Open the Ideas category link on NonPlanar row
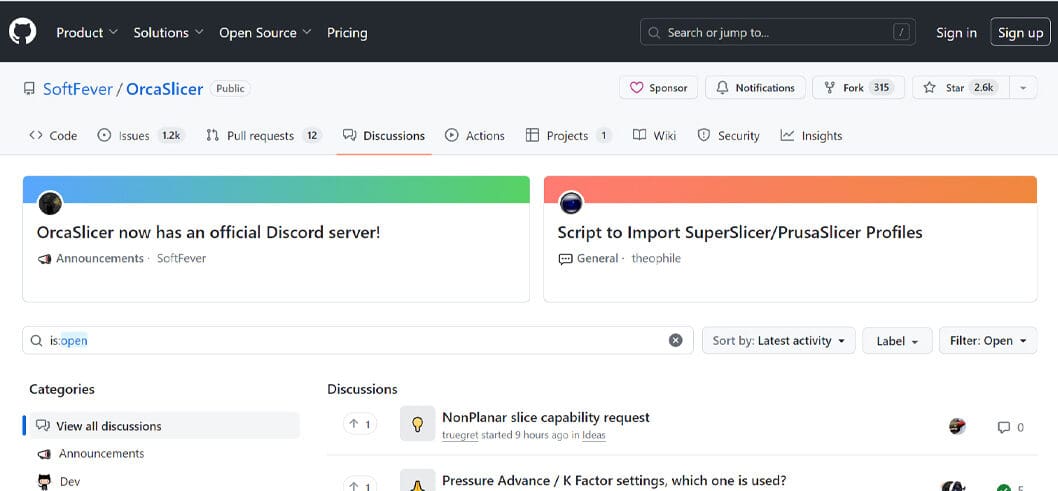1058x491 pixels. (x=594, y=436)
